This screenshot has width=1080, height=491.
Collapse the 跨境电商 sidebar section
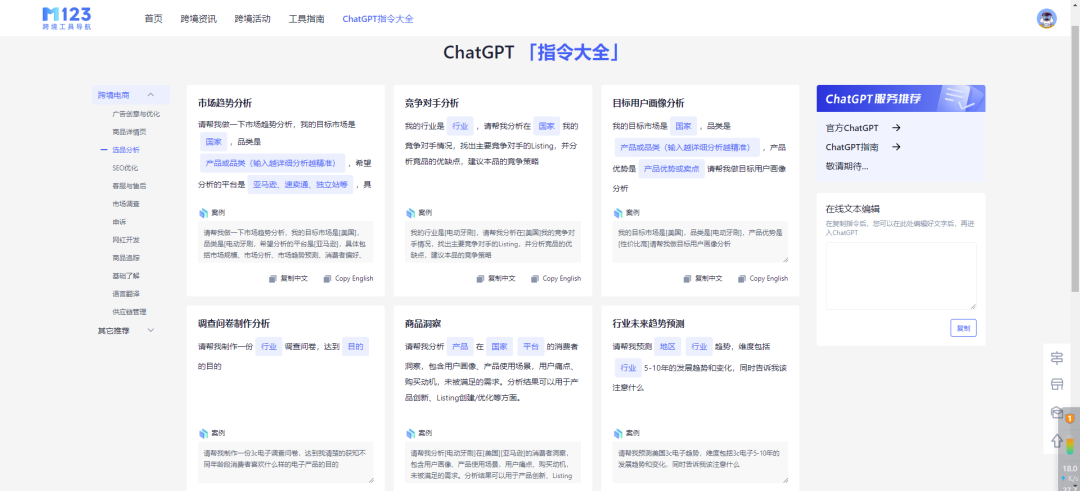point(131,95)
